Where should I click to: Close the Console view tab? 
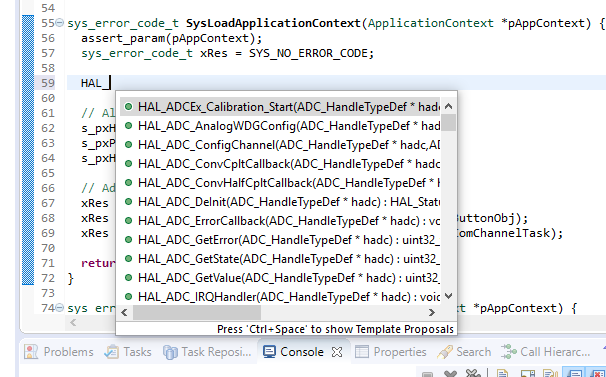(337, 352)
